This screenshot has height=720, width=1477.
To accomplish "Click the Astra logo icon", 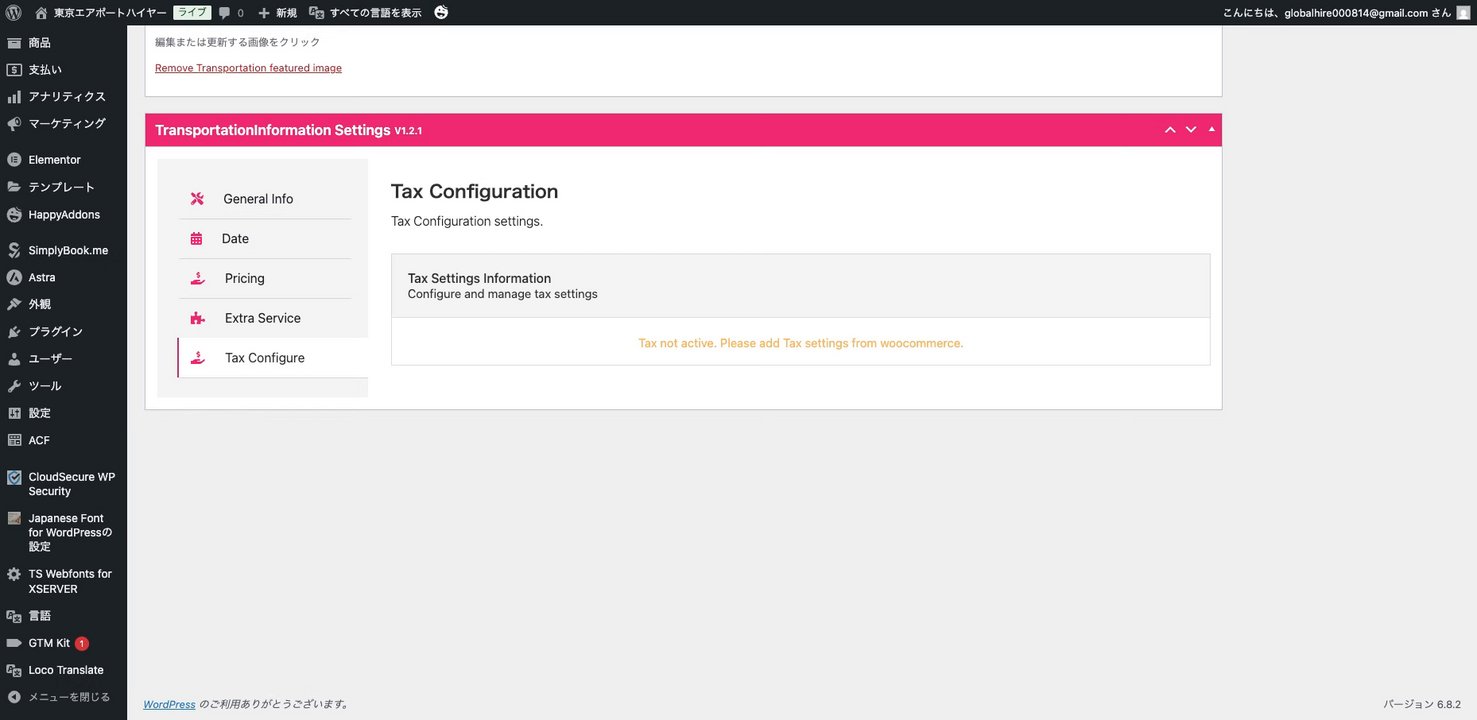I will pos(14,277).
